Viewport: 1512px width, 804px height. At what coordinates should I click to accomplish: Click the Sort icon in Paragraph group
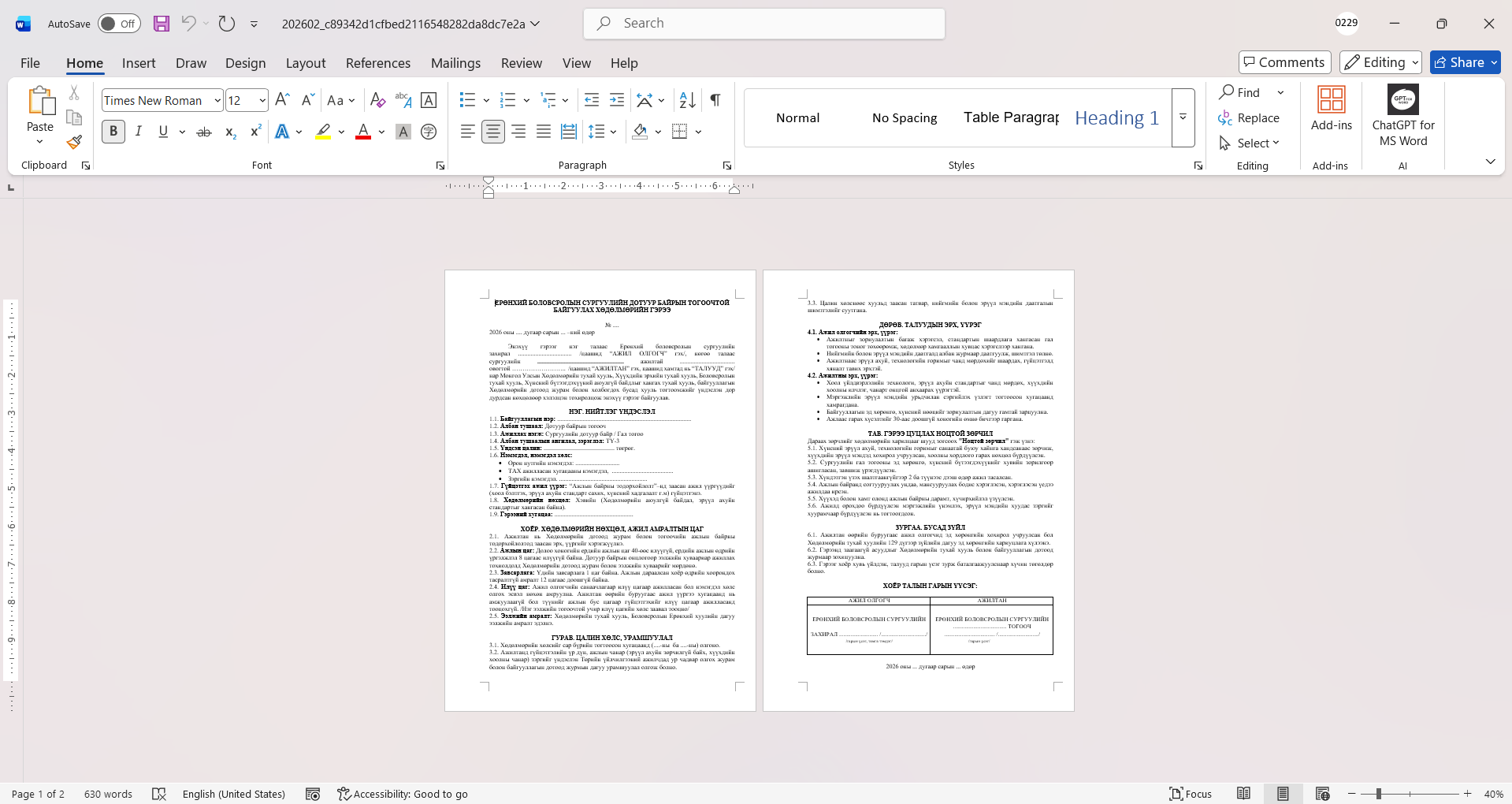[x=687, y=100]
